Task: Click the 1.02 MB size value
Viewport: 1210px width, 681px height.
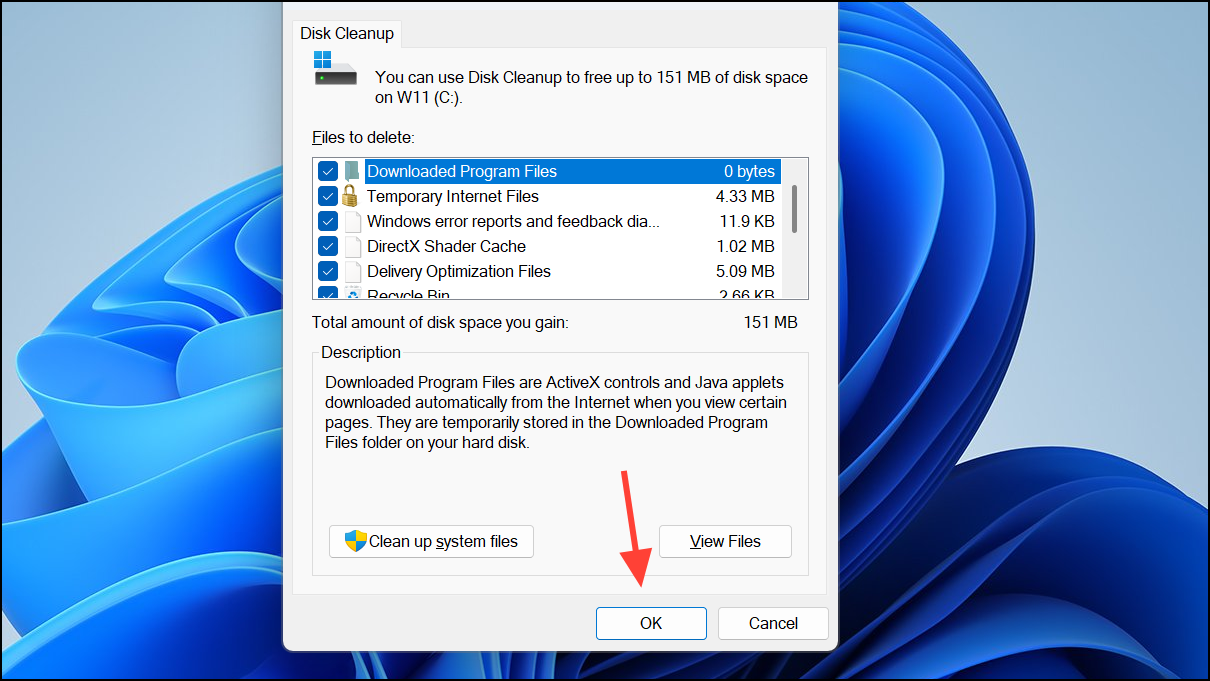Action: point(745,246)
